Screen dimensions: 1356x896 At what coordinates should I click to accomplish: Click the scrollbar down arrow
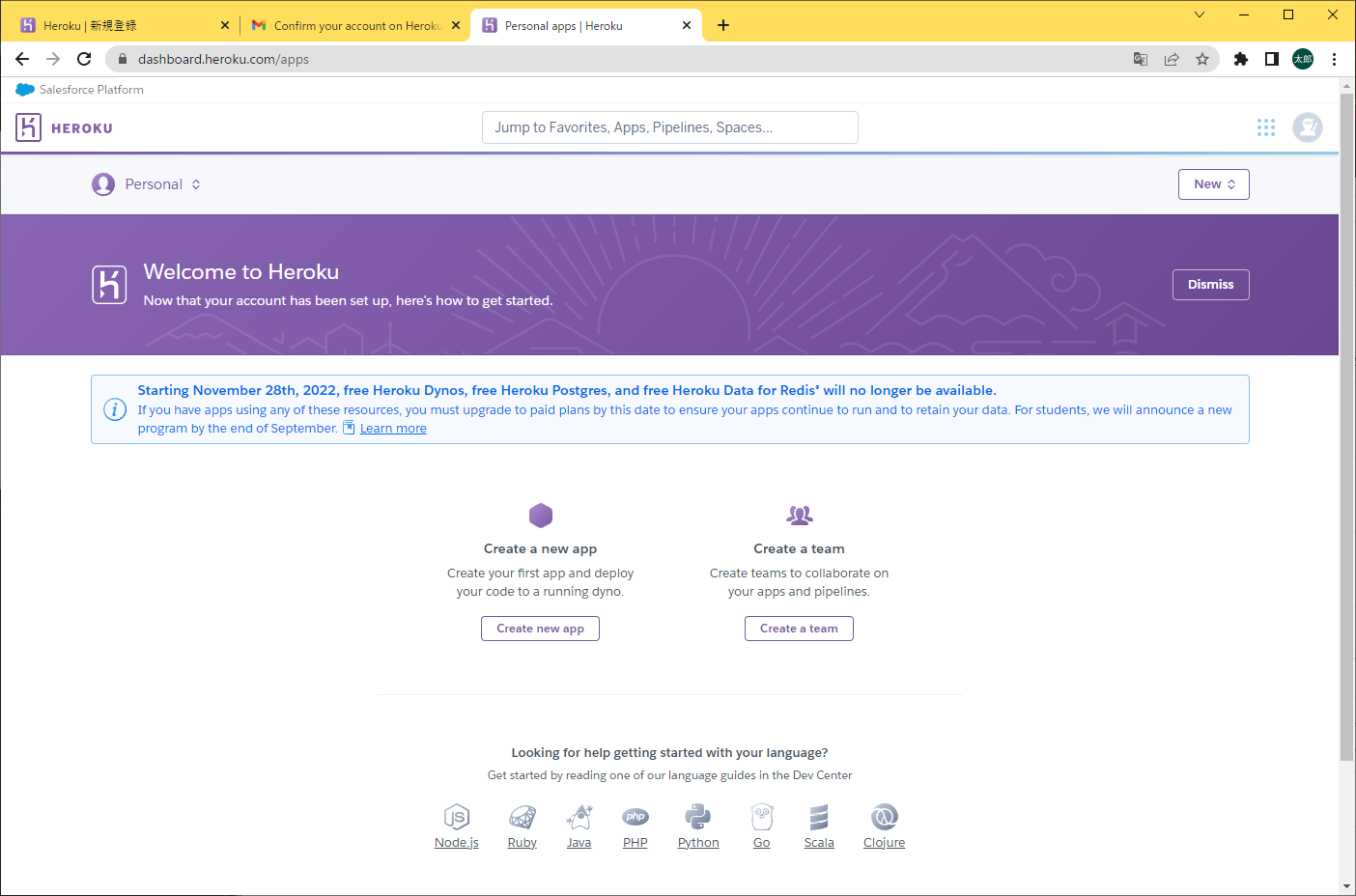[x=1346, y=886]
